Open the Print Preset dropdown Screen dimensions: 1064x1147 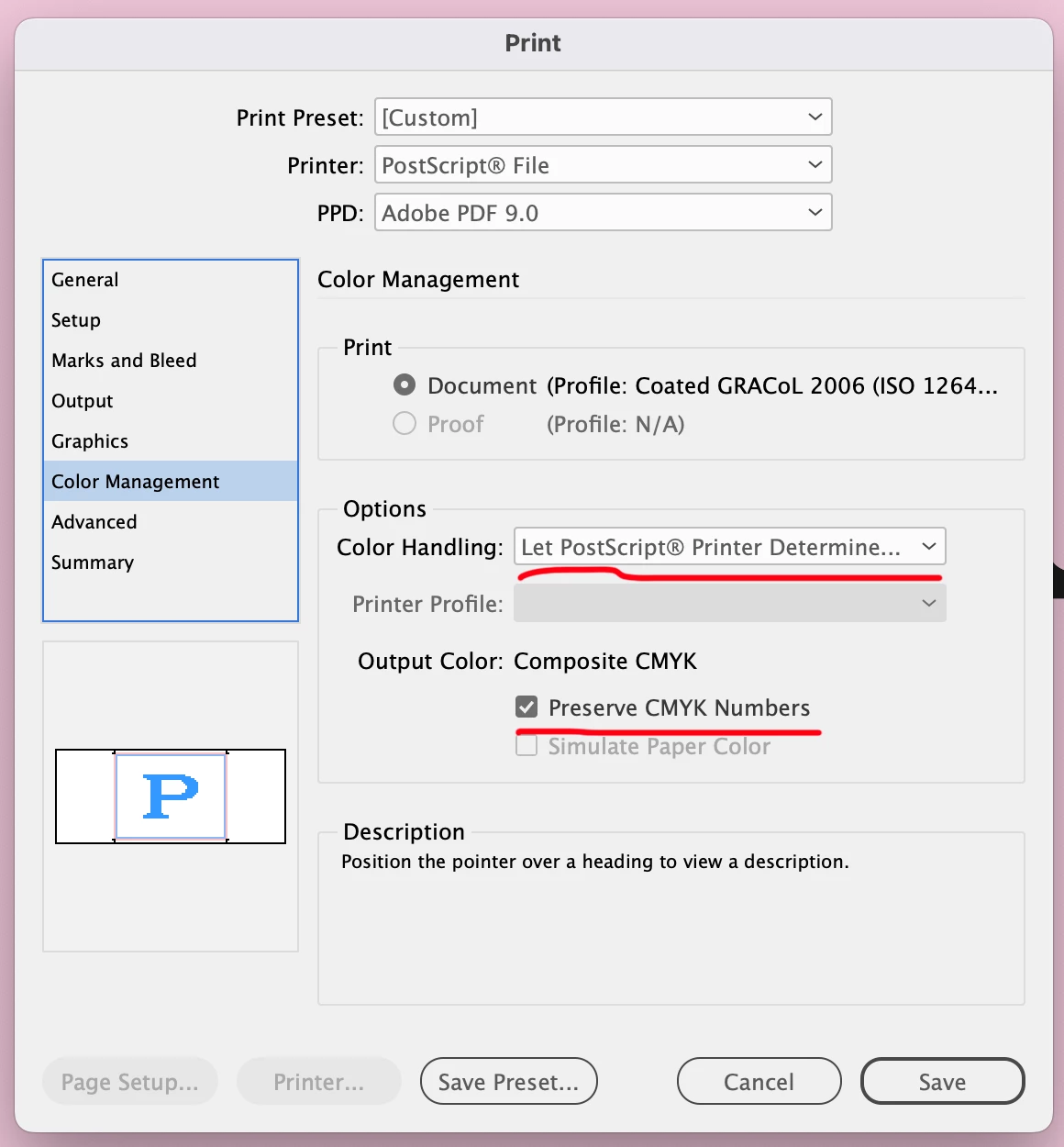tap(603, 117)
